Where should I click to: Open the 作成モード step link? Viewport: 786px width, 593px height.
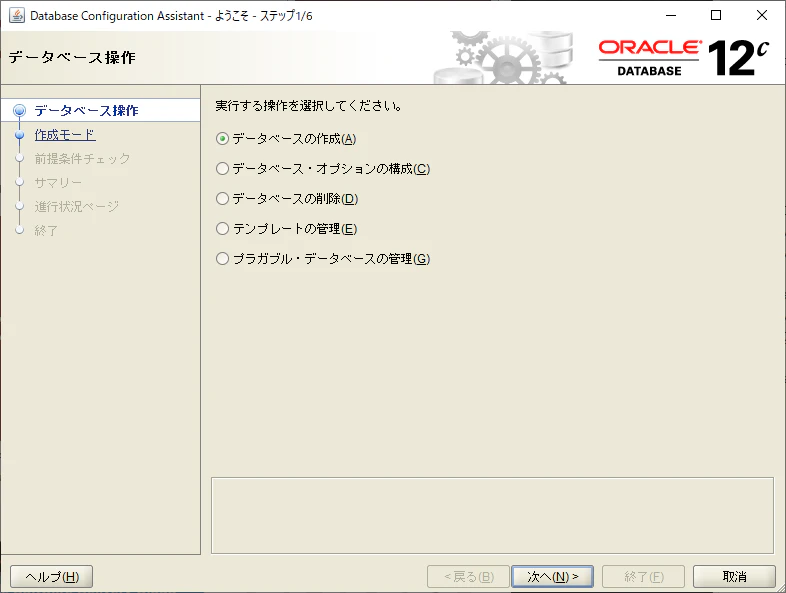tap(65, 135)
